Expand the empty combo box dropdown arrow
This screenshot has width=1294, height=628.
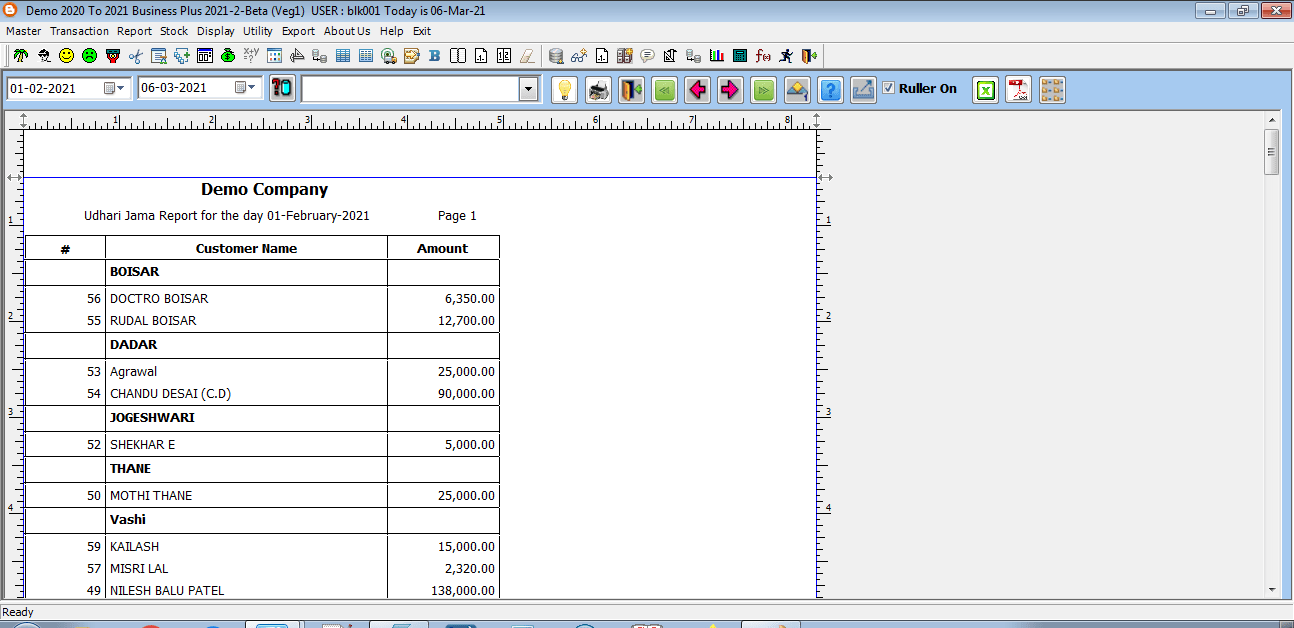528,90
